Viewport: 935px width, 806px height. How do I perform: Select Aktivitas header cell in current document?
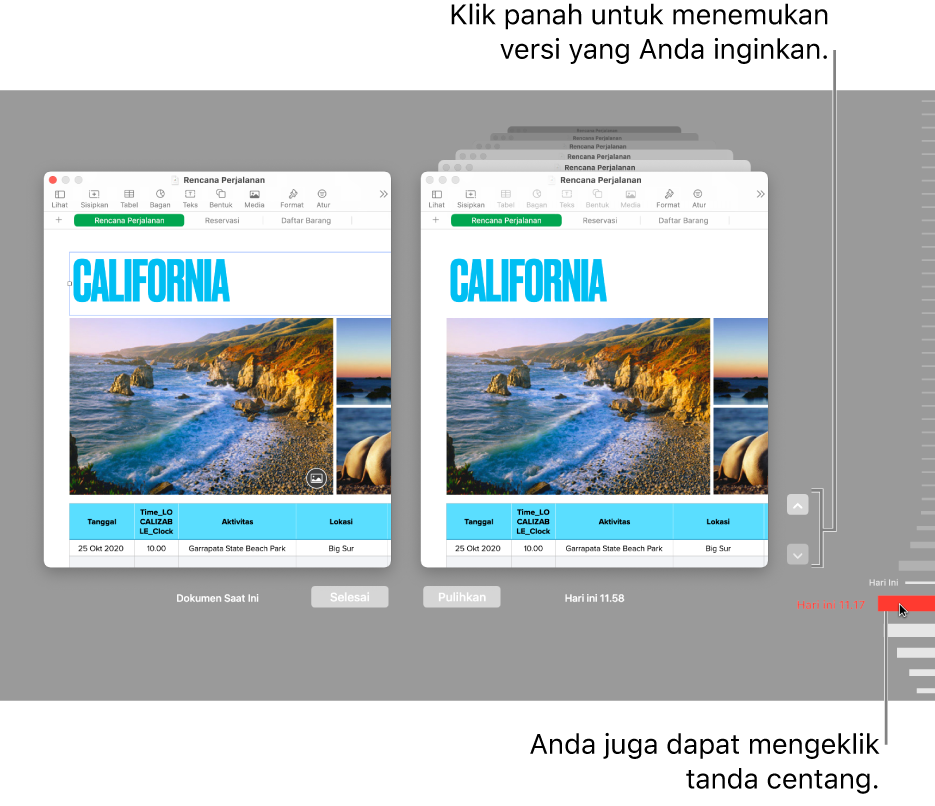point(237,522)
